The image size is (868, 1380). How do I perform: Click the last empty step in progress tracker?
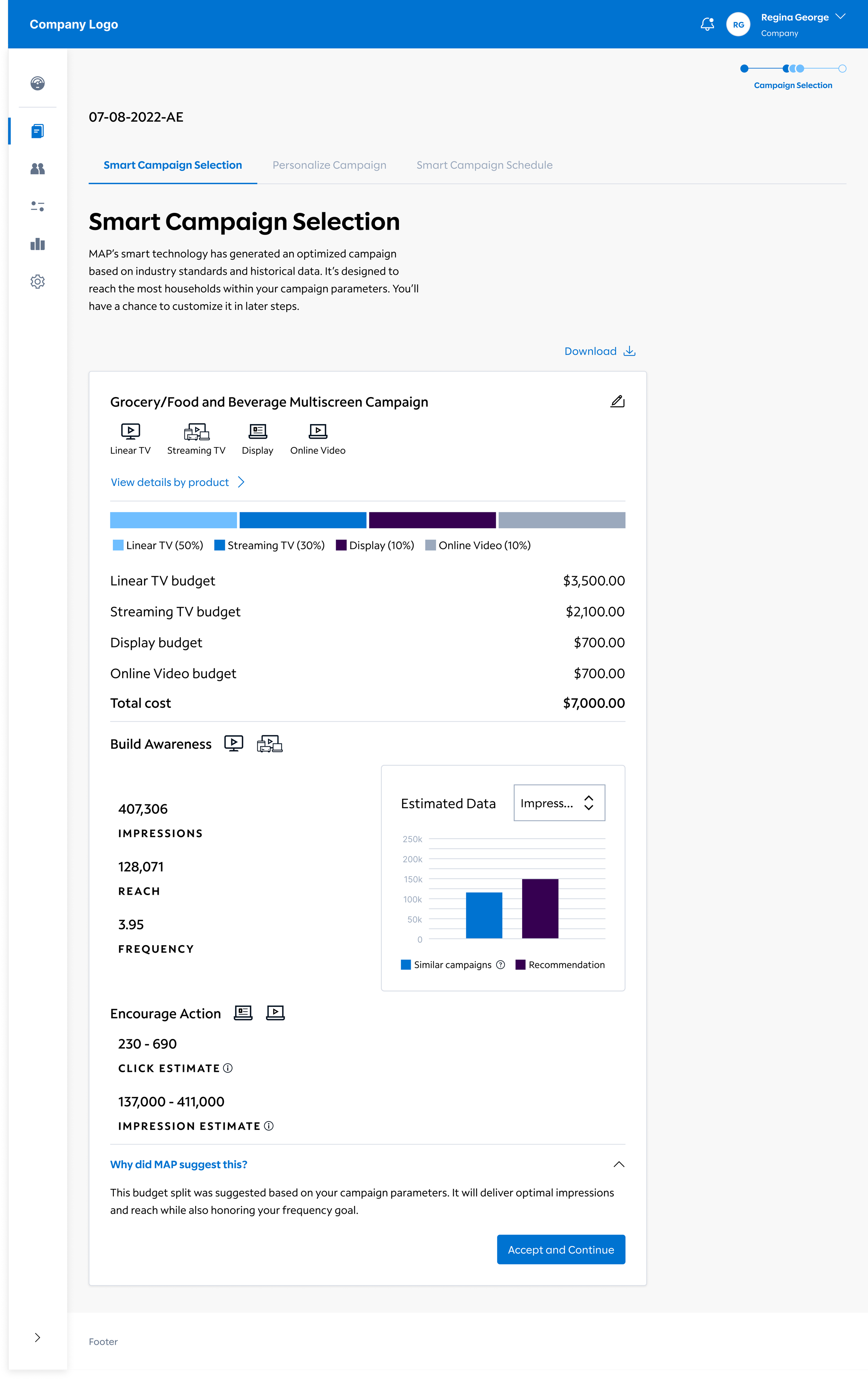coord(842,69)
